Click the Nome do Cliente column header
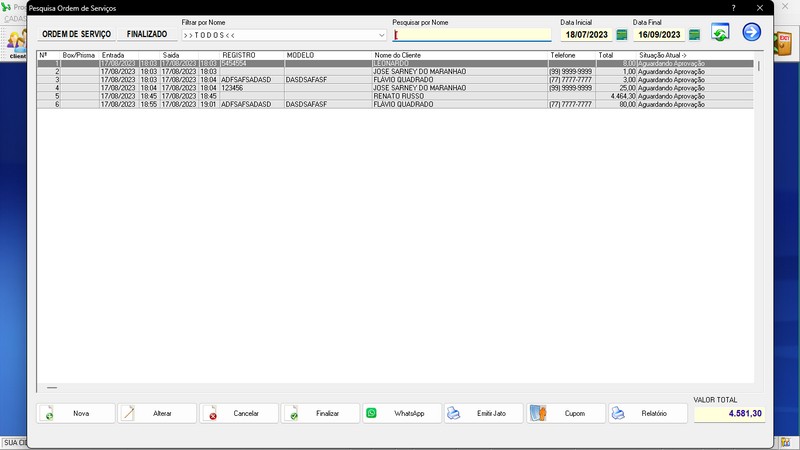 (460, 55)
